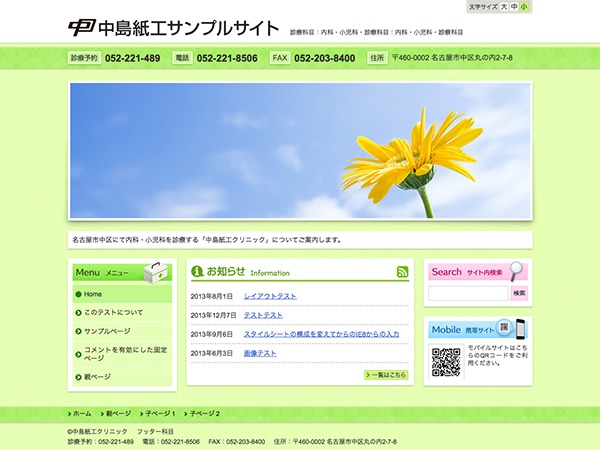Image resolution: width=600 pixels, height=450 pixels.
Task: Click the QR code image
Action: 446,362
